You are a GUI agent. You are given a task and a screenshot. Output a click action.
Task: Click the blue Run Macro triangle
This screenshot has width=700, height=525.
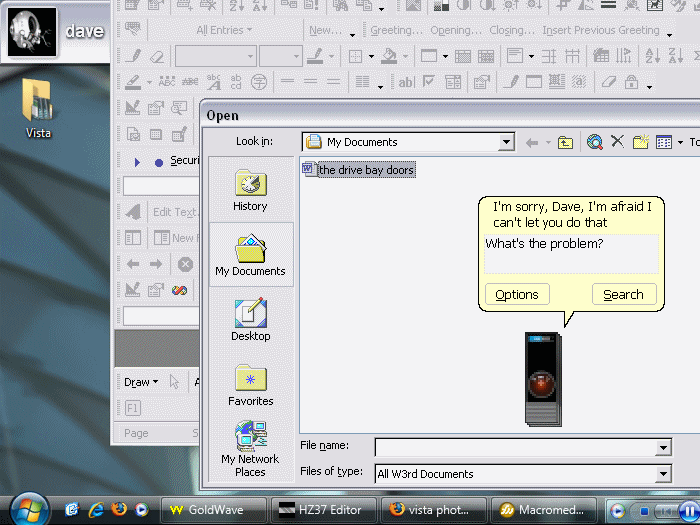coord(137,162)
